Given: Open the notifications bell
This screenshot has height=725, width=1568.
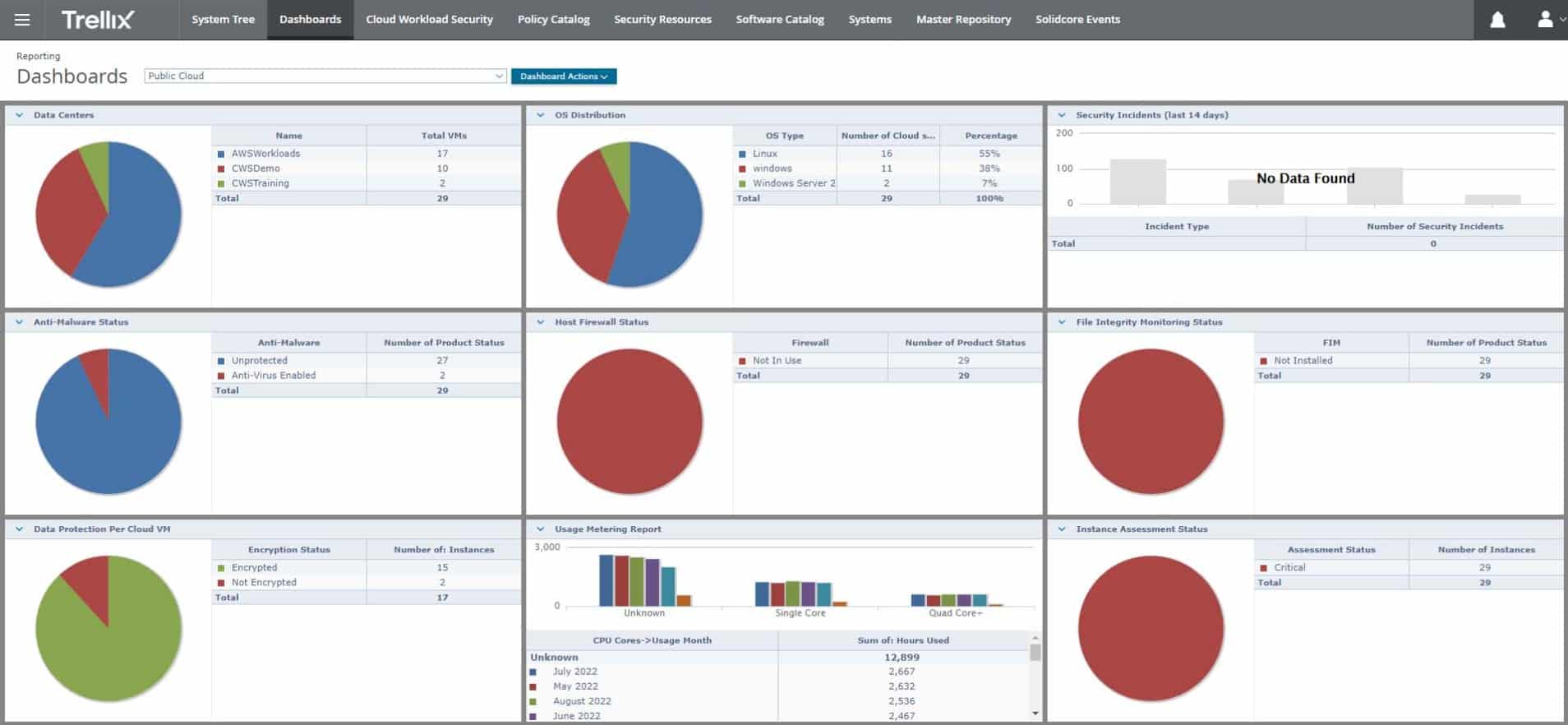Looking at the screenshot, I should (1497, 20).
